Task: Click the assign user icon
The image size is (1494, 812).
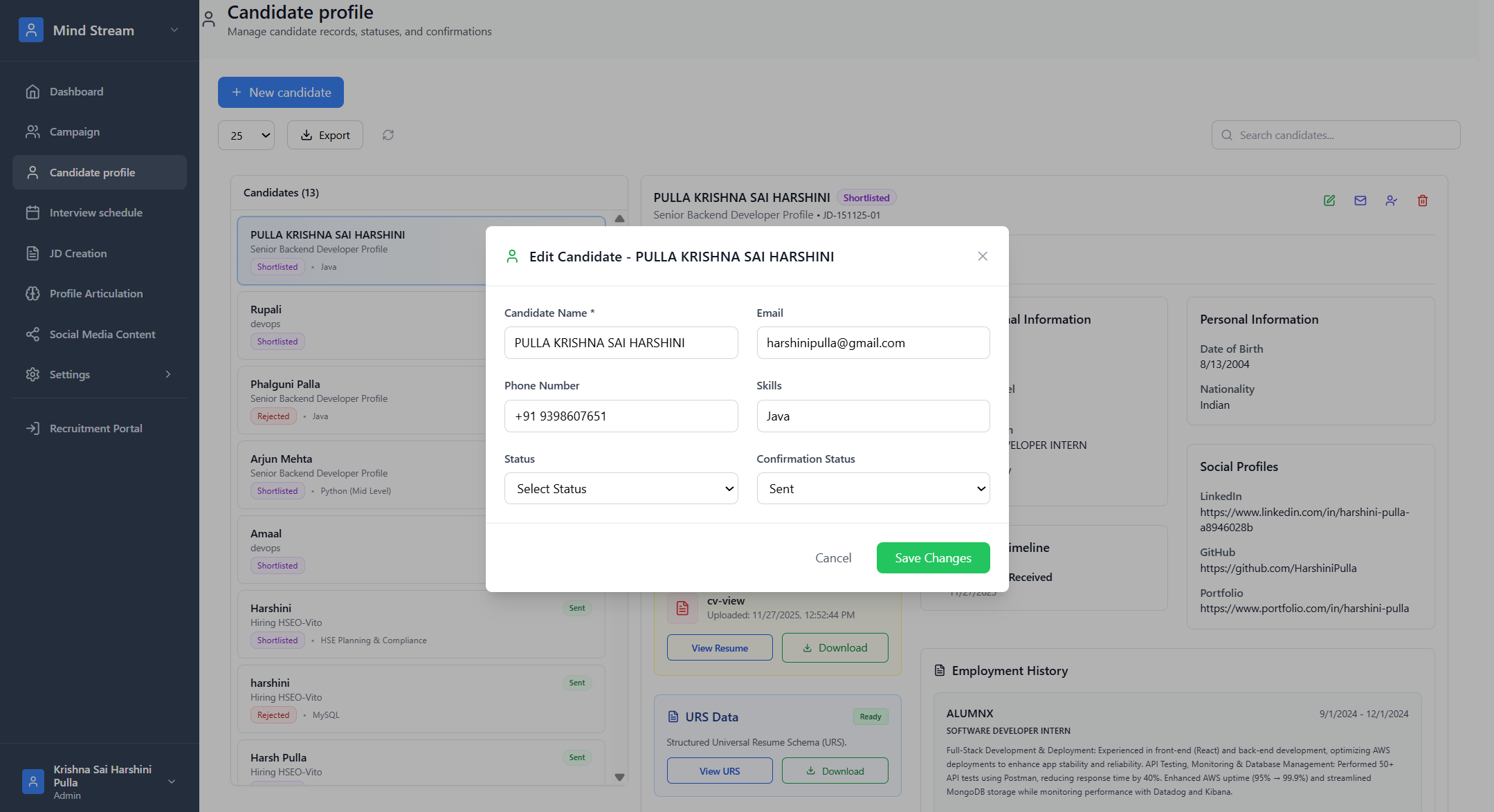Action: pyautogui.click(x=1391, y=201)
